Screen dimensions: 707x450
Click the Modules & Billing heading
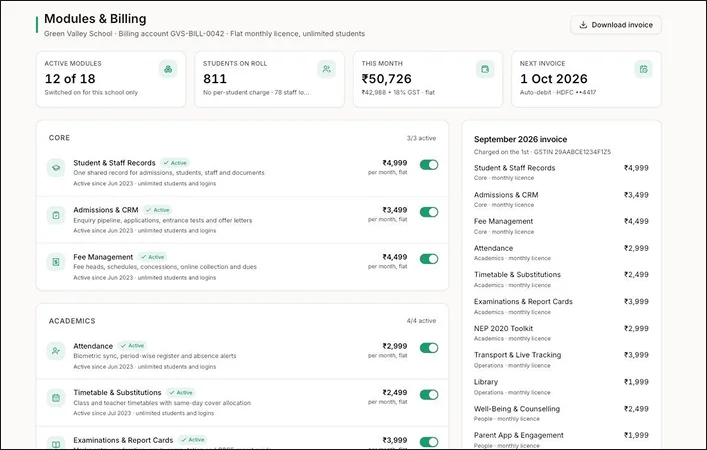tap(95, 19)
